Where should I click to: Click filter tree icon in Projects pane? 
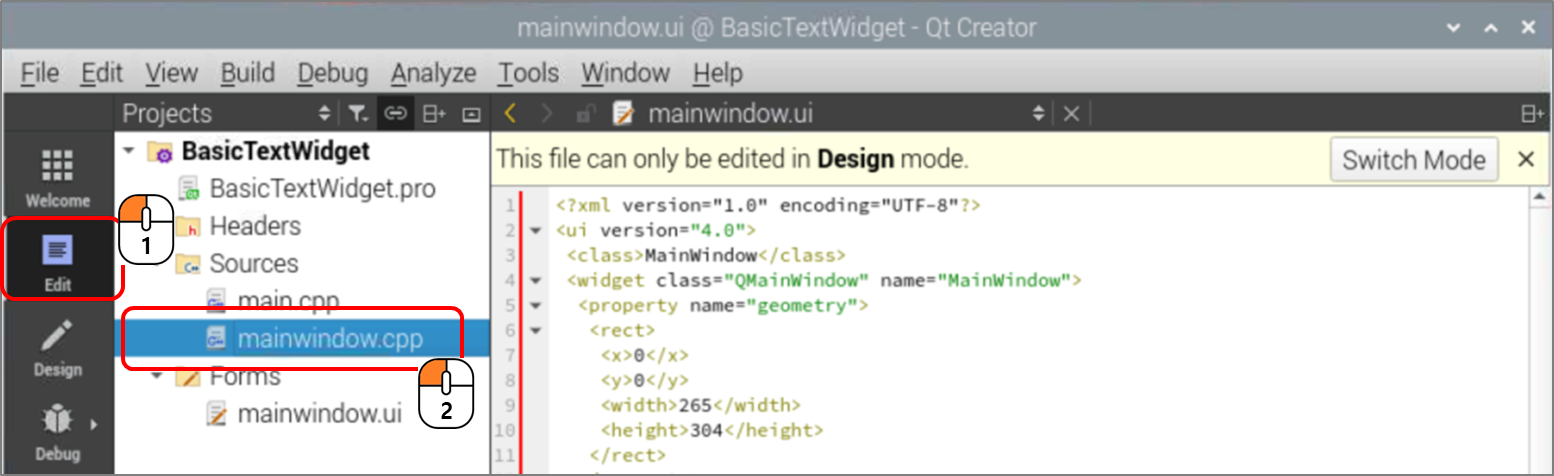[358, 114]
